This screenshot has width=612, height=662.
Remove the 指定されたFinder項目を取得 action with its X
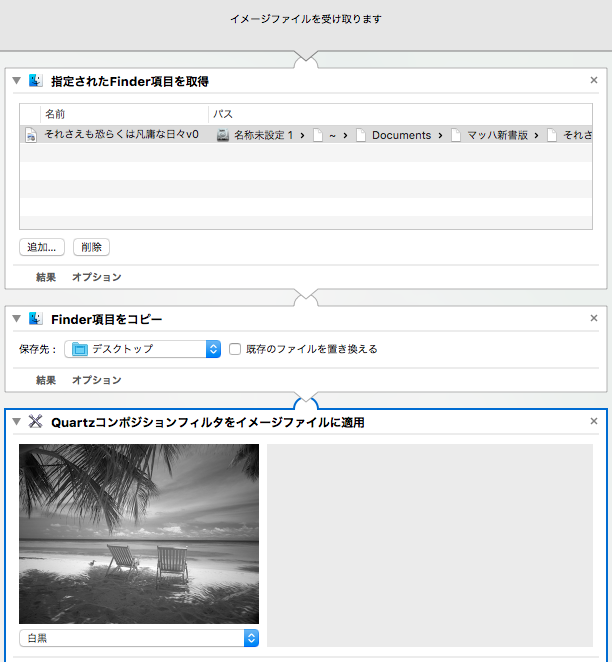594,80
